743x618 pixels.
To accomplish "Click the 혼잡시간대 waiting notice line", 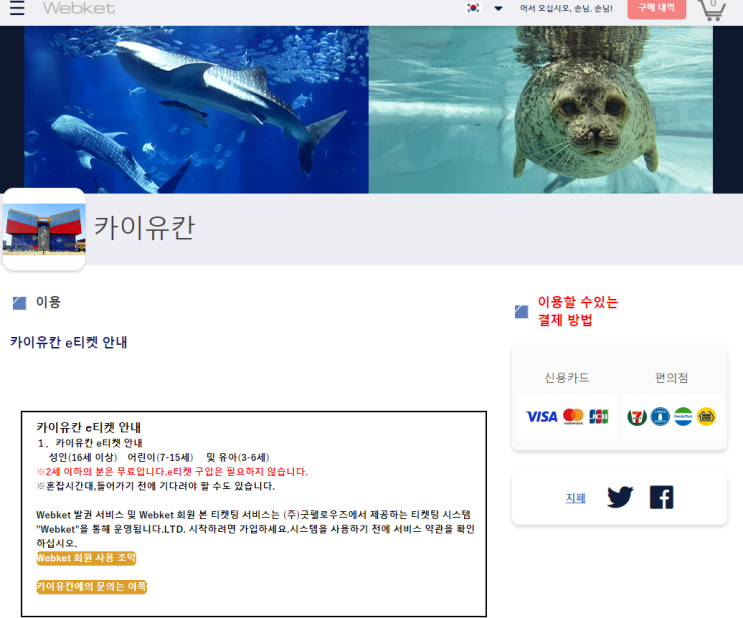I will [x=155, y=486].
